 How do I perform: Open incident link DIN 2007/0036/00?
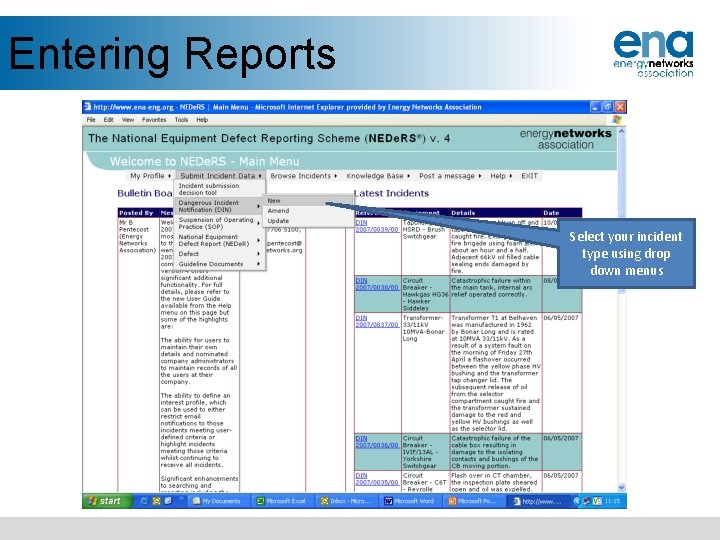[377, 442]
